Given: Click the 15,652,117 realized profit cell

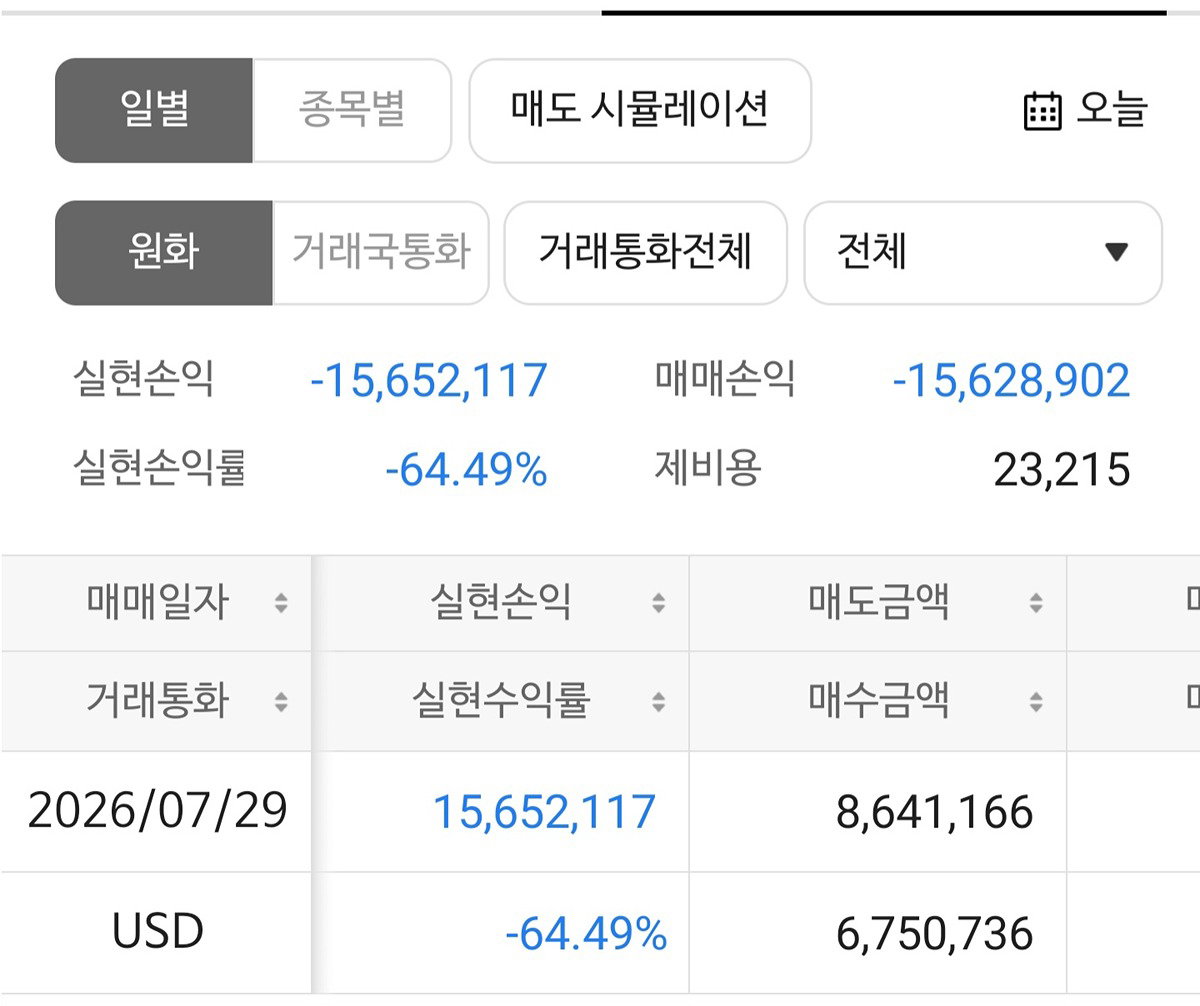Looking at the screenshot, I should click(544, 811).
